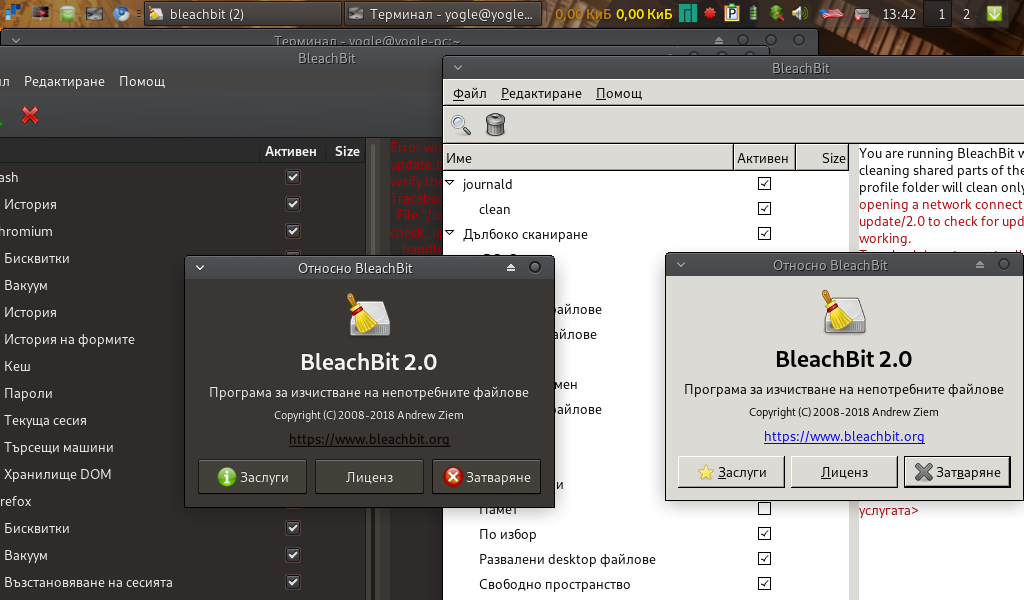Image resolution: width=1024 pixels, height=600 pixels.
Task: Uncheck 'Свободно пространство' checkbox
Action: pyautogui.click(x=764, y=583)
